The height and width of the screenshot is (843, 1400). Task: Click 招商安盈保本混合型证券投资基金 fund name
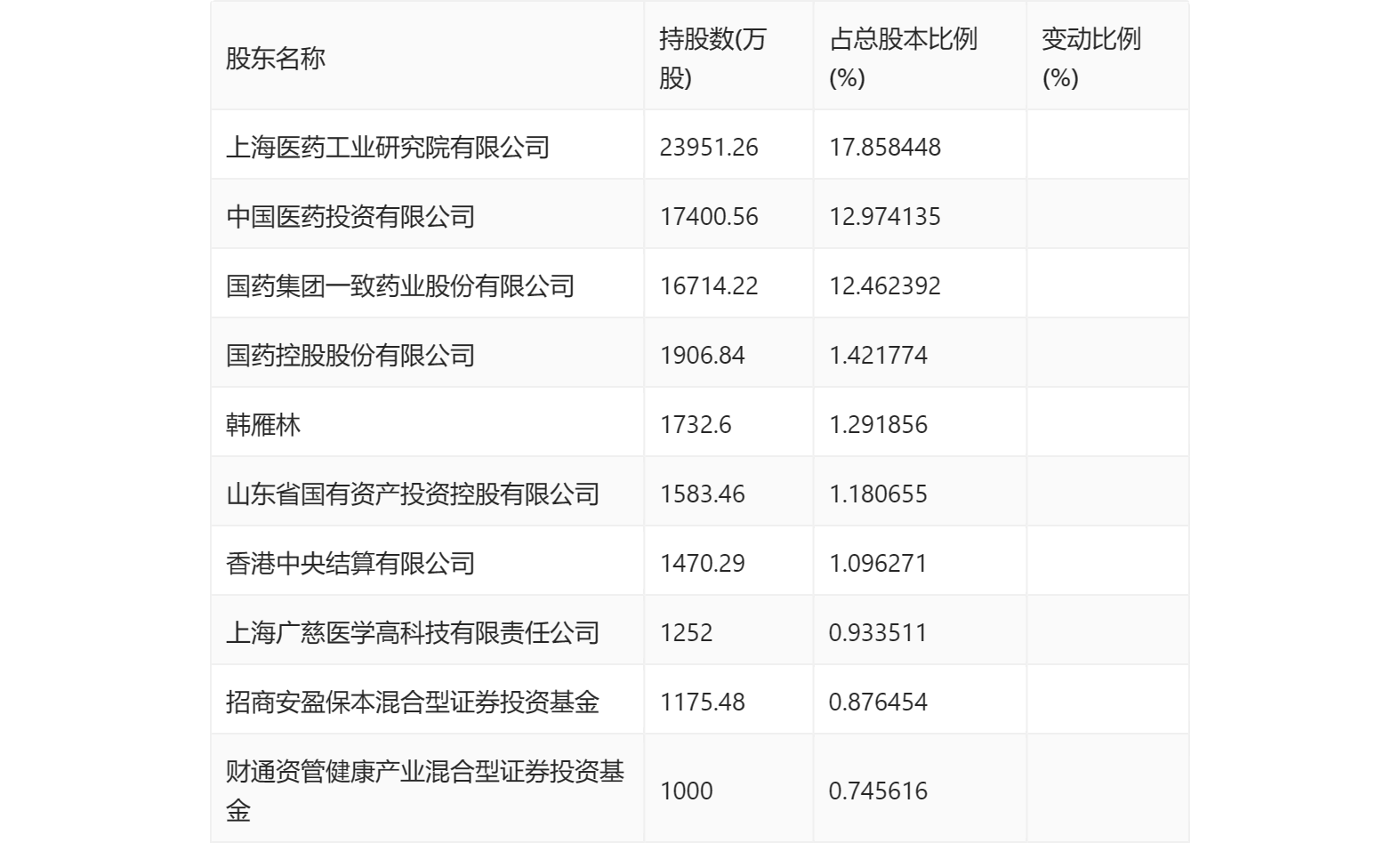413,702
